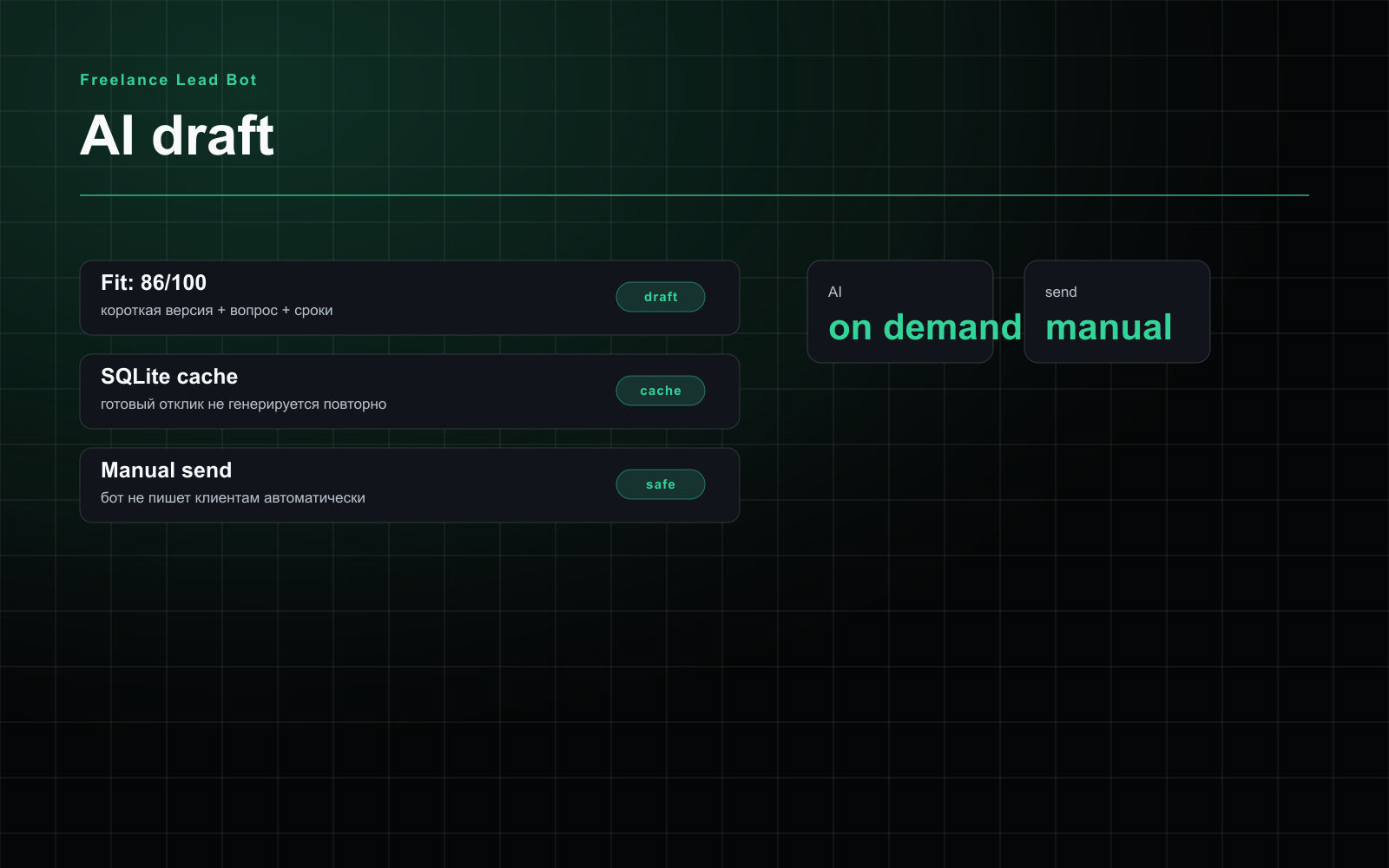Select the SQLite cache card title
This screenshot has width=1389, height=868.
[169, 377]
